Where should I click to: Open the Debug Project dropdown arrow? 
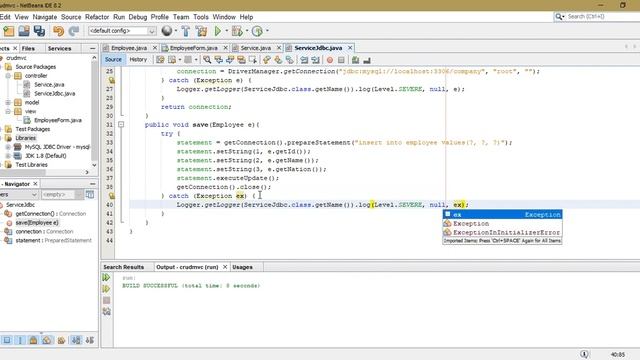point(247,31)
